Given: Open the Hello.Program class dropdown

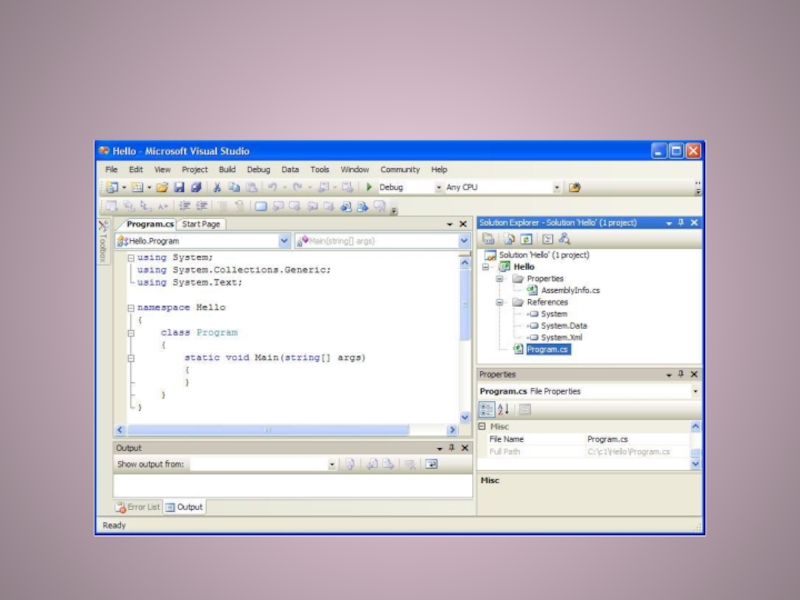Looking at the screenshot, I should click(x=284, y=241).
